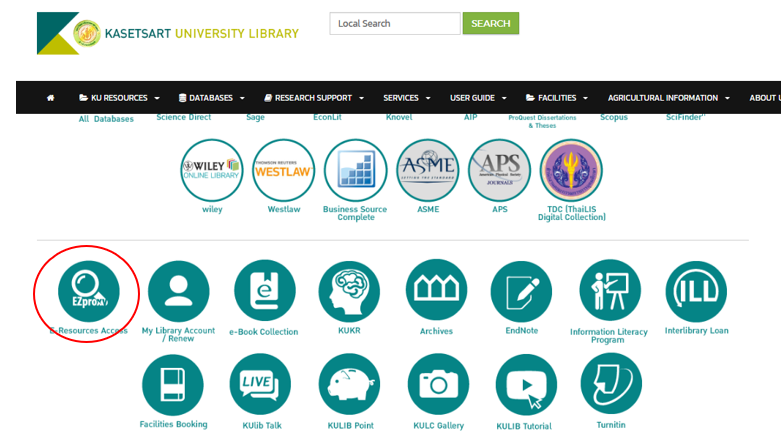Click the green SEARCH button
Viewport: 781px width, 443px height.
coord(491,23)
